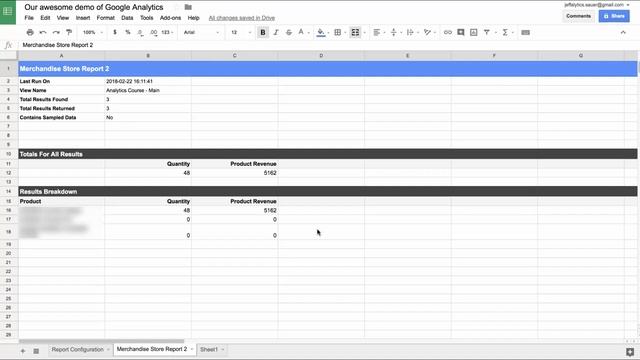The image size is (640, 360).
Task: Open the Tools menu
Action: (x=147, y=18)
